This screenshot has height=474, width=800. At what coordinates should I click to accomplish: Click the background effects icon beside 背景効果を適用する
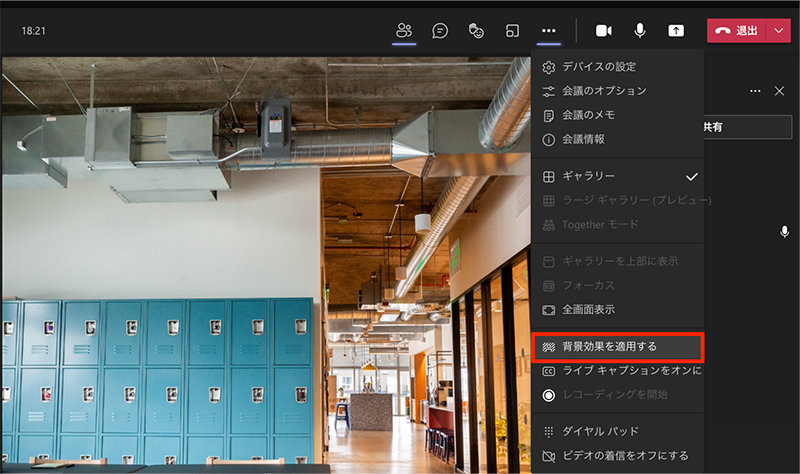tap(548, 347)
